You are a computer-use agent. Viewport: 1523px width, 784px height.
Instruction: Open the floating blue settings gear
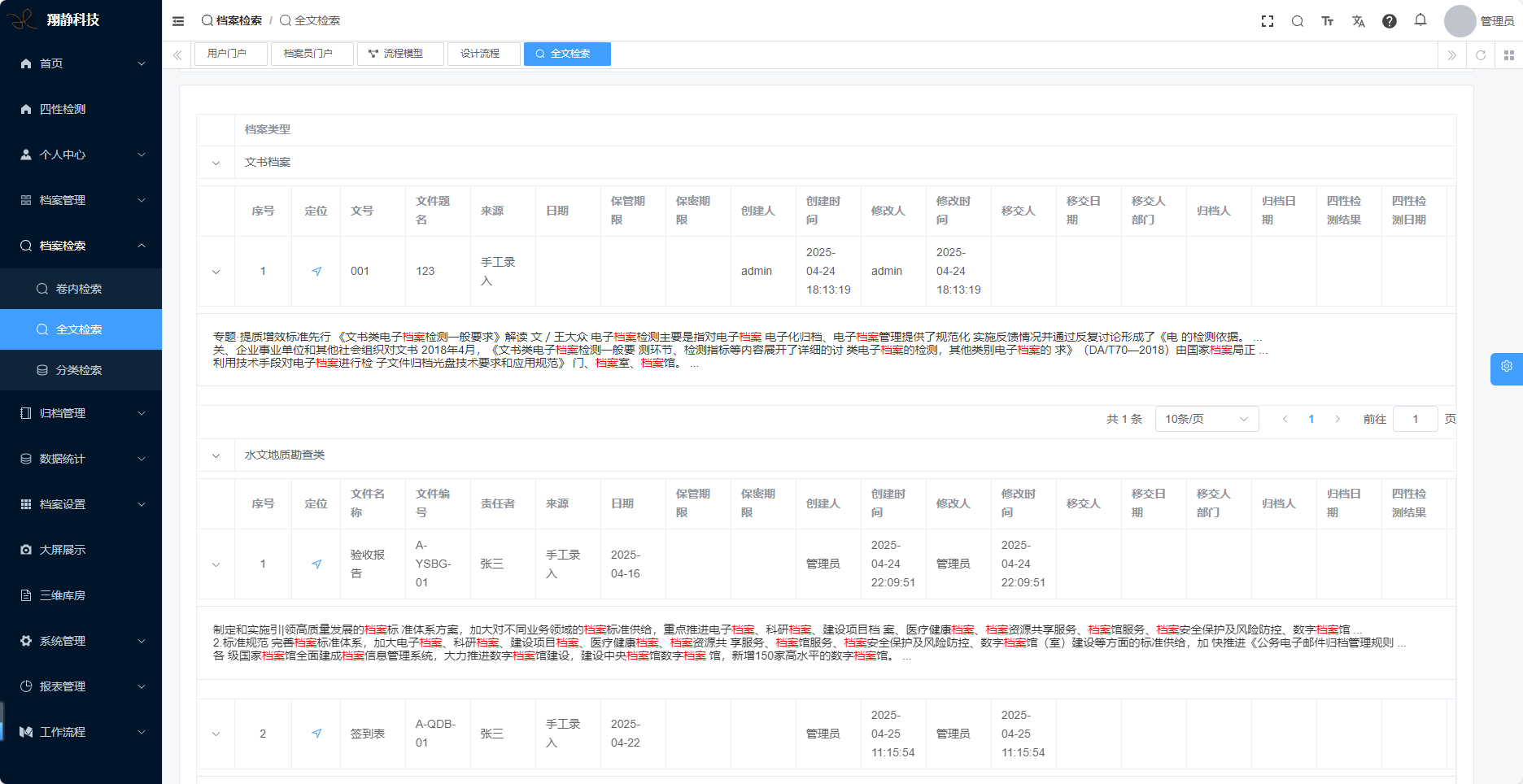point(1507,368)
